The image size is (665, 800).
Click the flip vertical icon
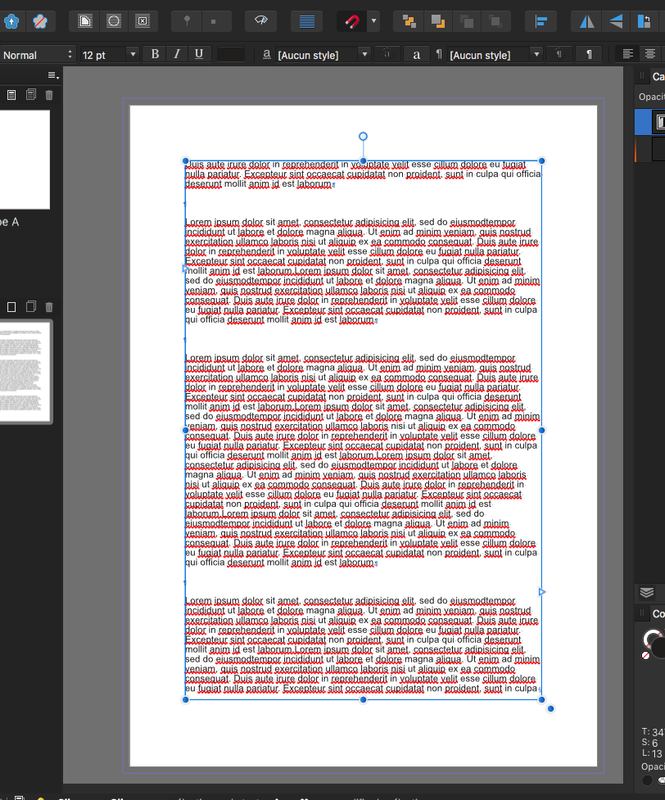click(616, 21)
